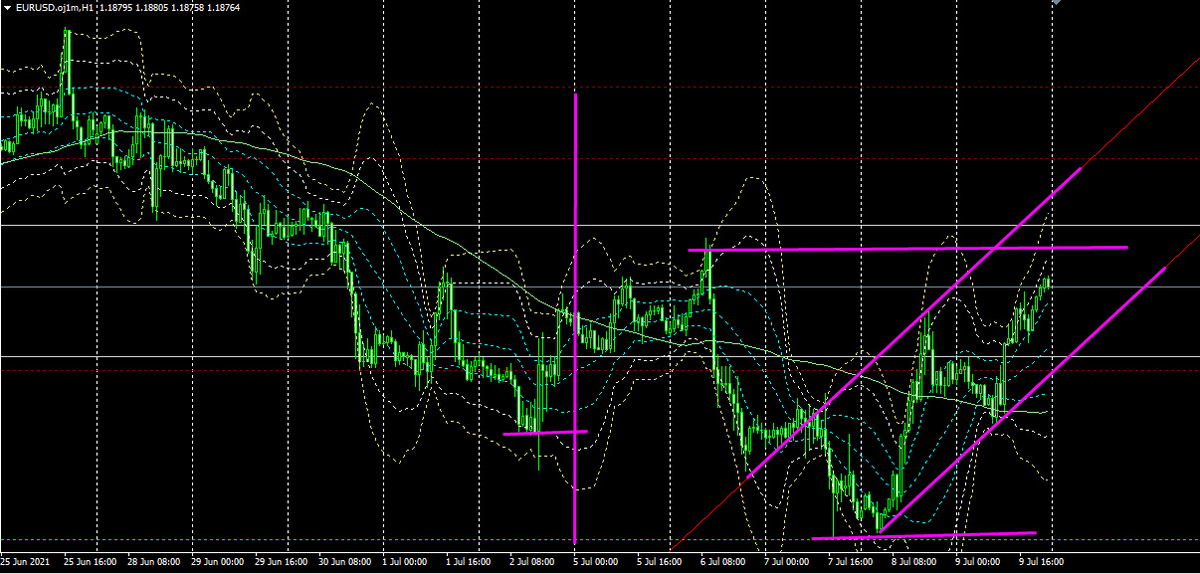Click the small triangle before EURUSD.oj1m title
Viewport: 1200px width, 574px height.
[x=8, y=7]
